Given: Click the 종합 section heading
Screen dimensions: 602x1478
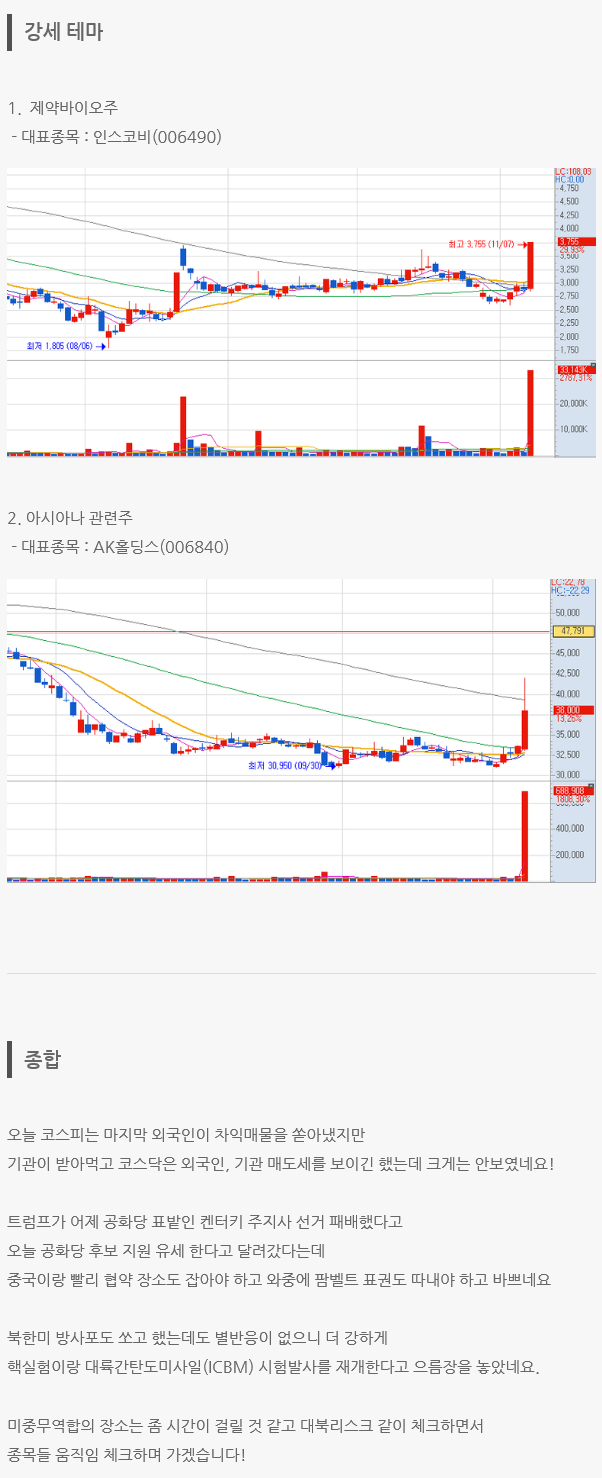Looking at the screenshot, I should (42, 1059).
